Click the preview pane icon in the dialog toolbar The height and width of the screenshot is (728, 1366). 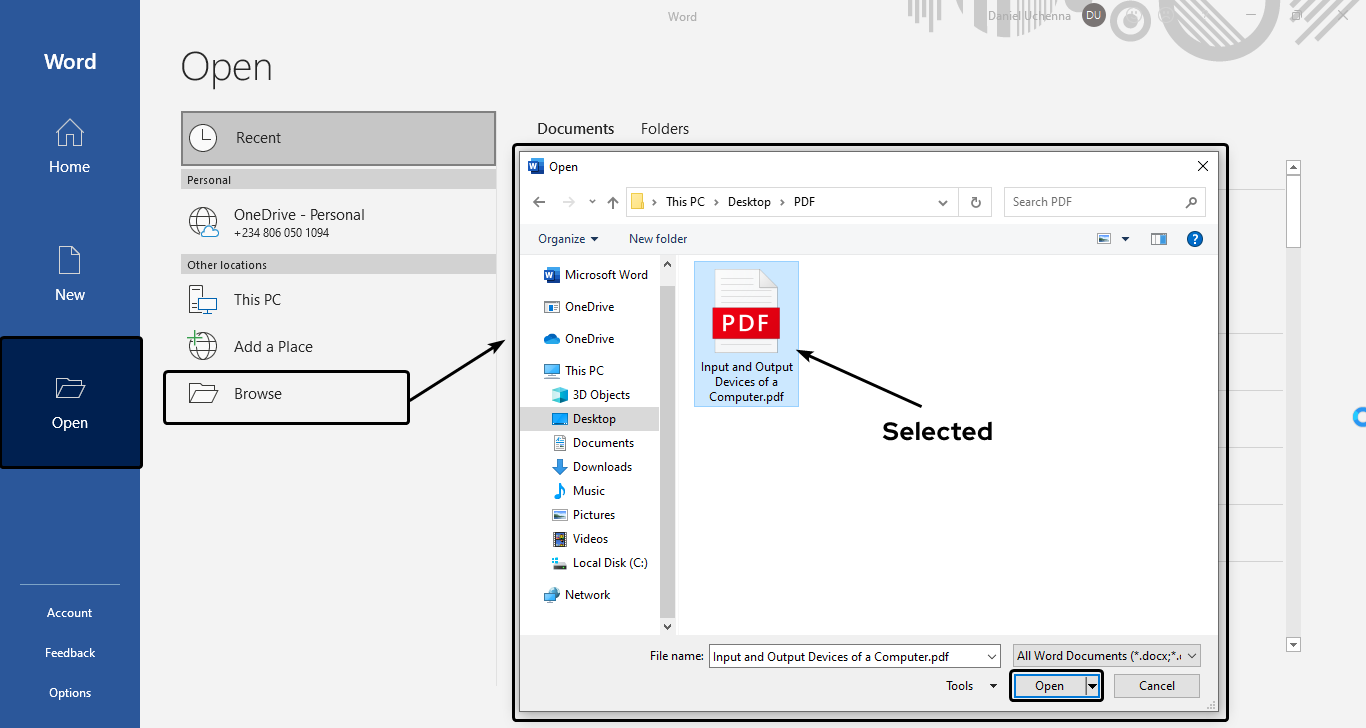tap(1159, 238)
